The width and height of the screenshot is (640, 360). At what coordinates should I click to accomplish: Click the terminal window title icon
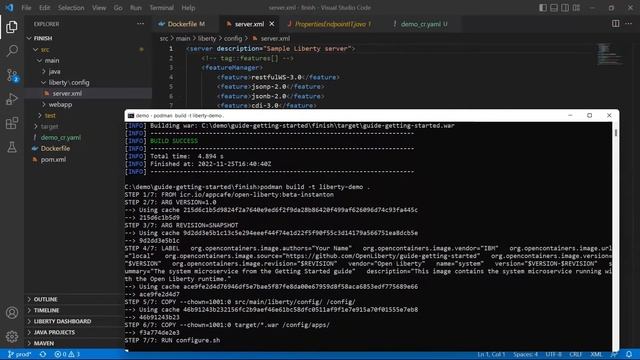click(x=131, y=116)
